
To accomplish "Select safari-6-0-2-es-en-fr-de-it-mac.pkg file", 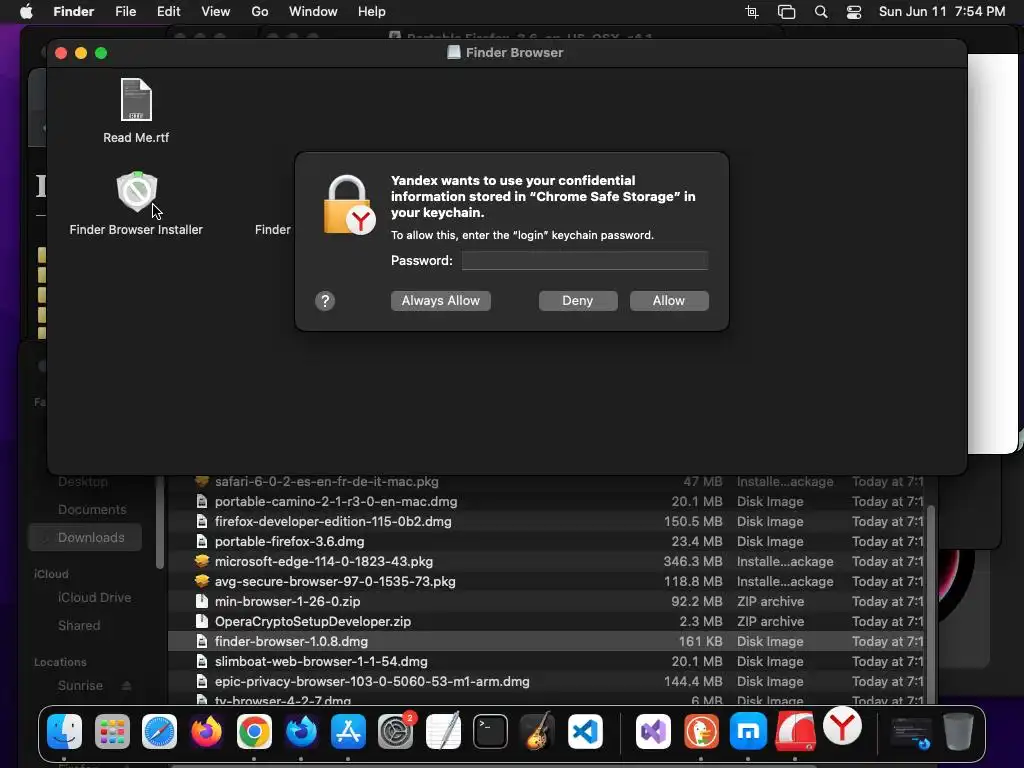I will coord(546,482).
